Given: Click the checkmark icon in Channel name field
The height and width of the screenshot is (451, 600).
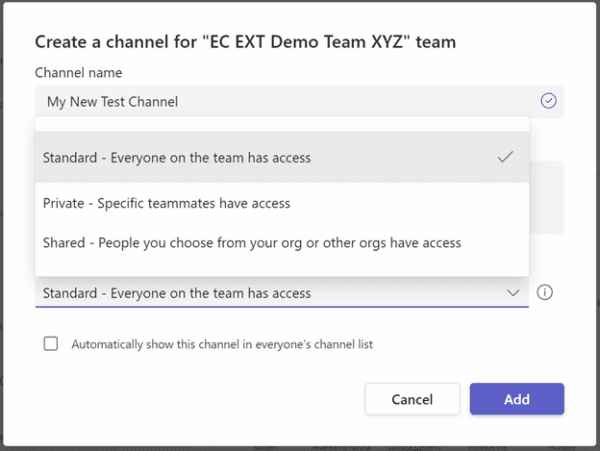Looking at the screenshot, I should (x=547, y=101).
